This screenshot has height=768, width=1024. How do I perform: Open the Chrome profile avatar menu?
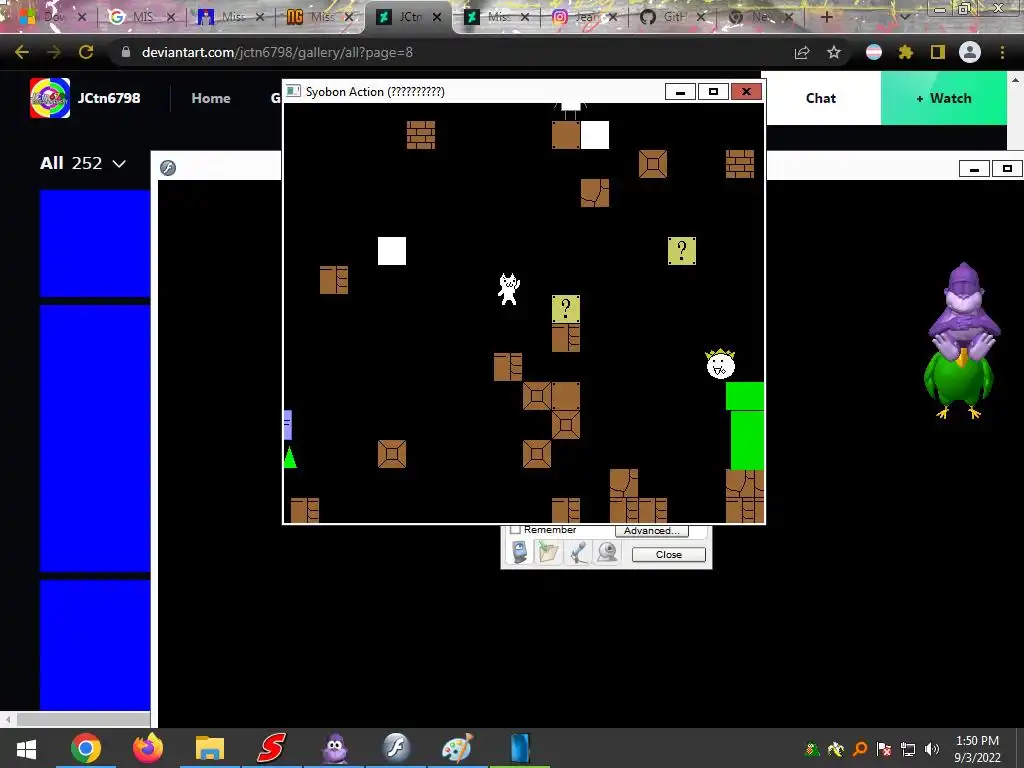pos(970,52)
